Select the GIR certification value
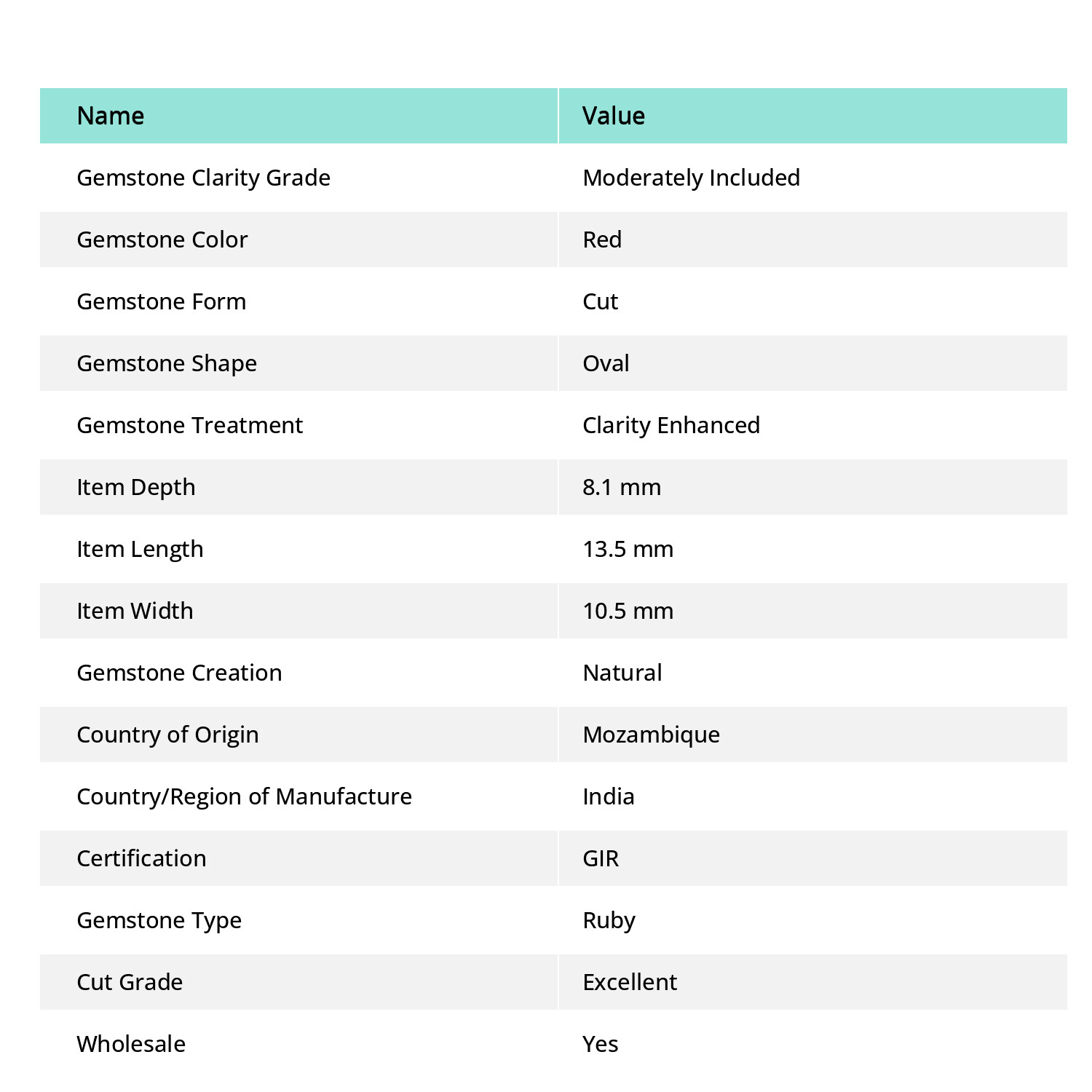The image size is (1092, 1092). pyautogui.click(x=601, y=858)
